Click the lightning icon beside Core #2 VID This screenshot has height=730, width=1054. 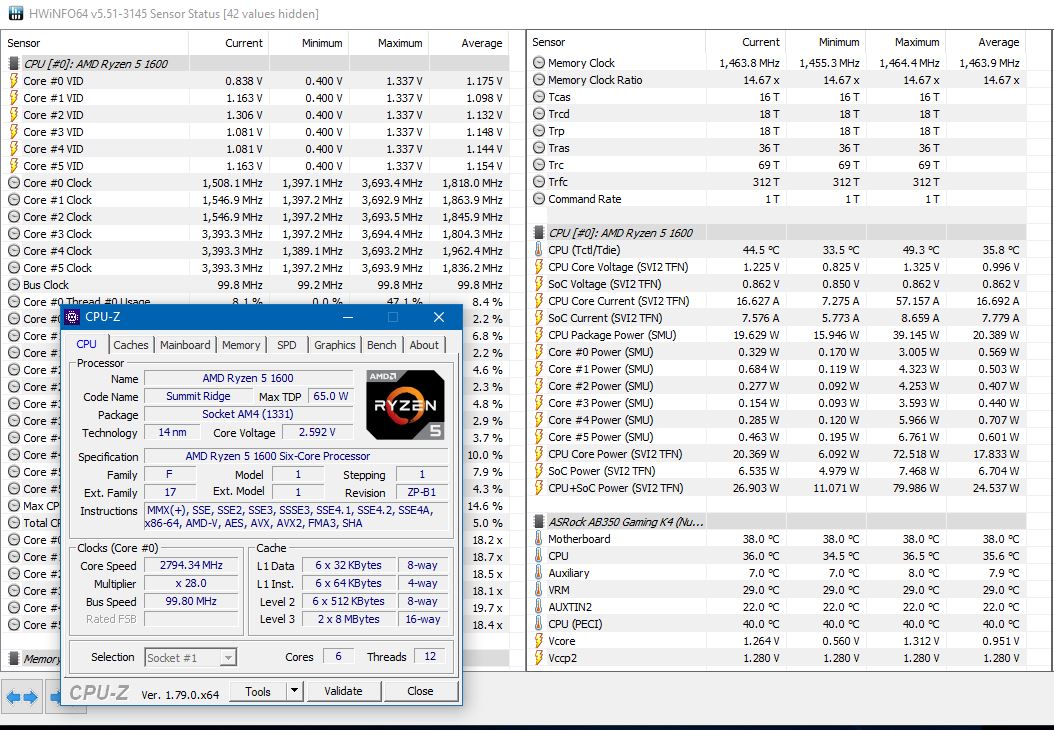(x=13, y=114)
